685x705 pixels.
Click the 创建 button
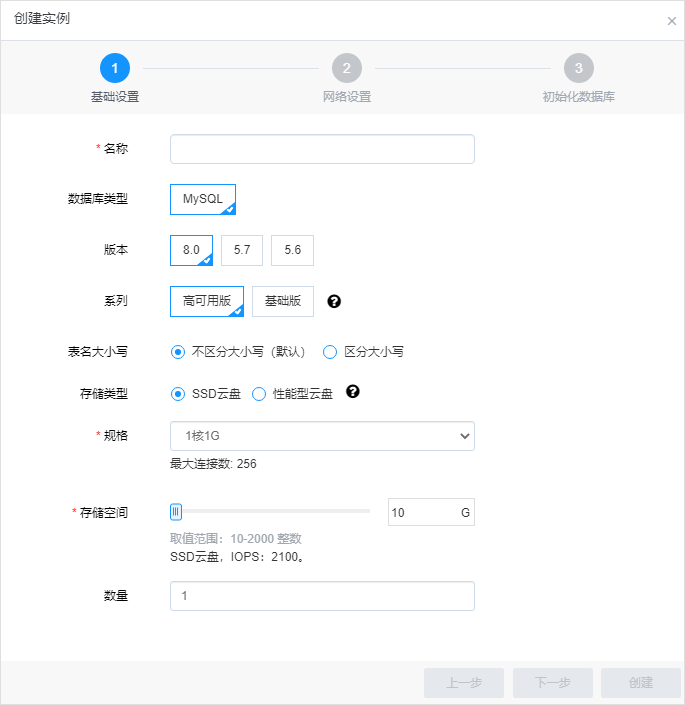coord(641,683)
